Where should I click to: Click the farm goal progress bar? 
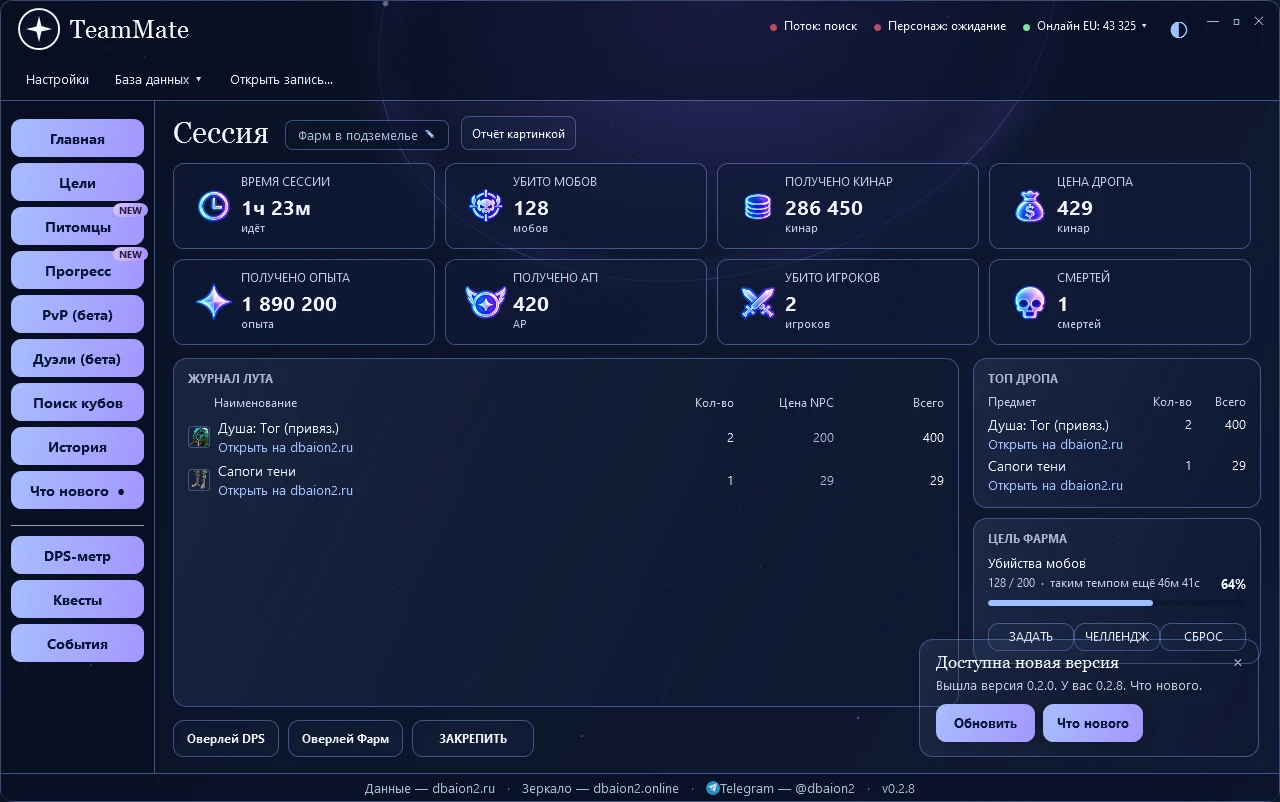[x=1116, y=603]
